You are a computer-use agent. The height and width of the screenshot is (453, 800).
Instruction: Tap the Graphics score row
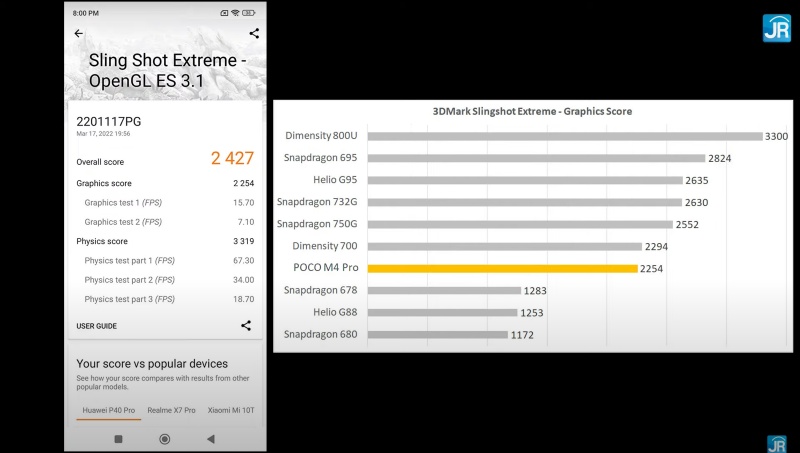165,184
